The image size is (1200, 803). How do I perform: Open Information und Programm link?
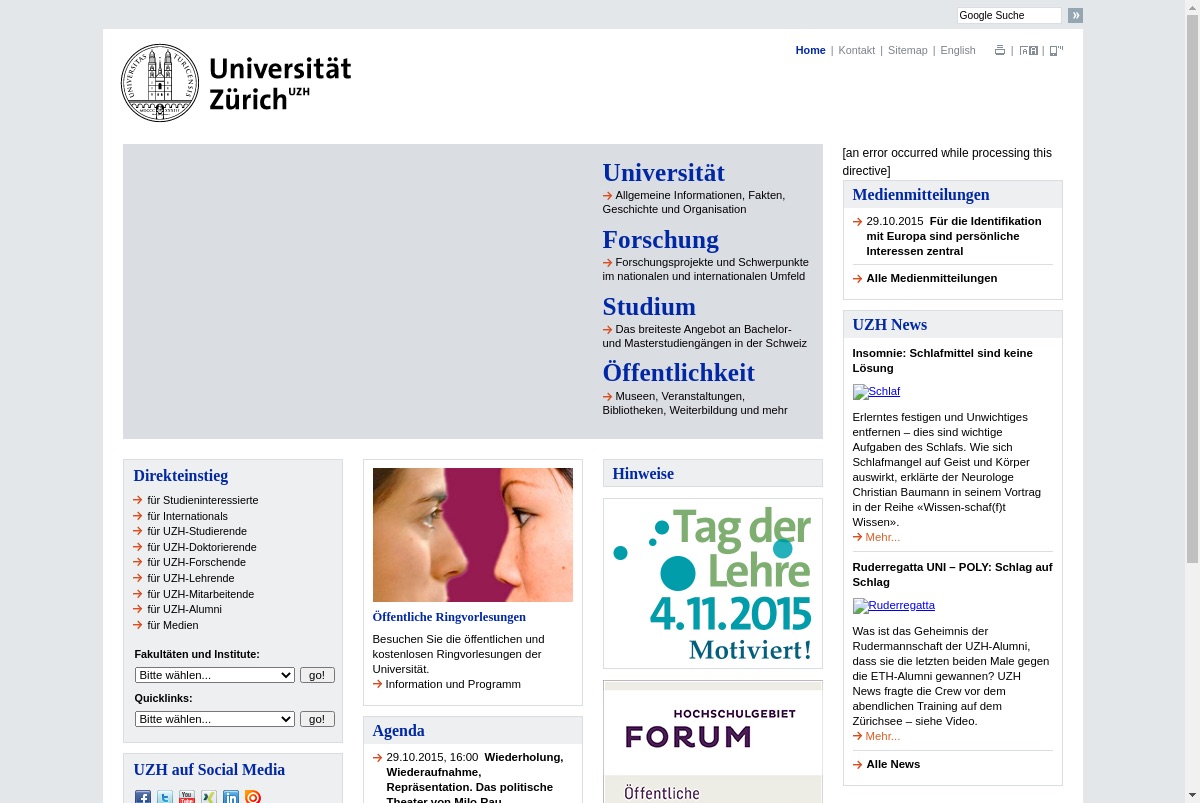pos(453,684)
